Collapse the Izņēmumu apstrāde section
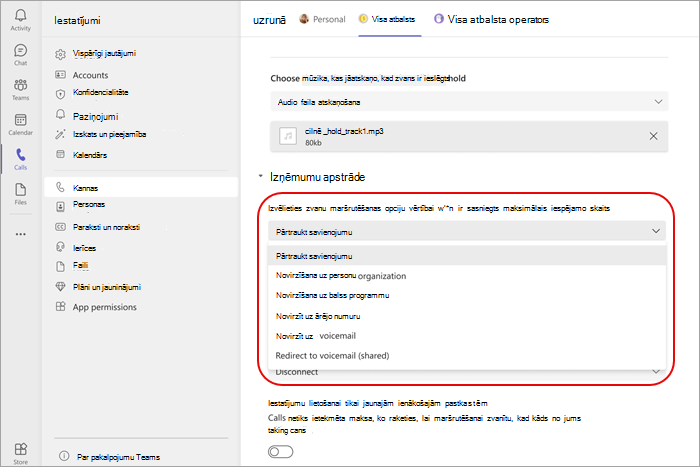 pyautogui.click(x=260, y=176)
